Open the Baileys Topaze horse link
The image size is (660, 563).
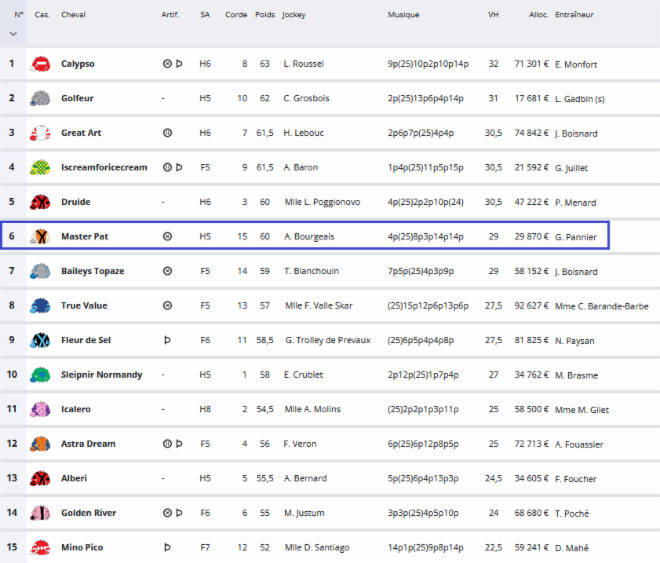coord(92,271)
